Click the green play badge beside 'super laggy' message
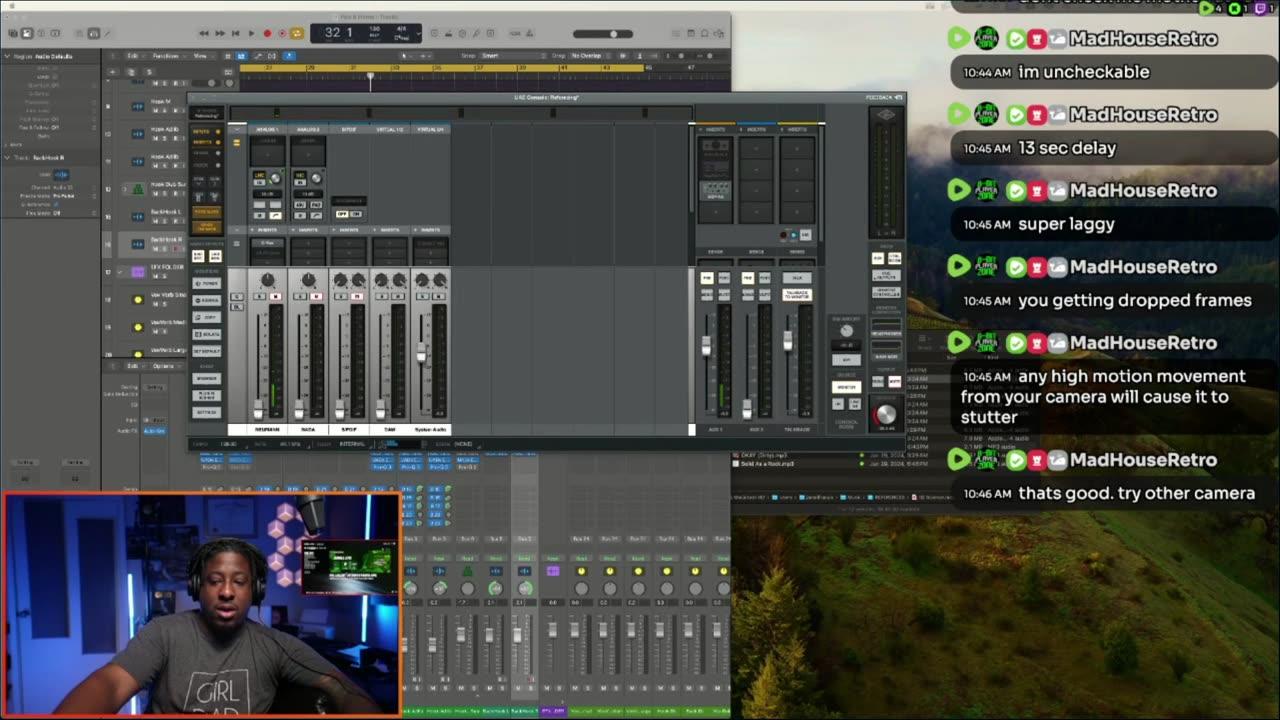1280x720 pixels. point(959,190)
